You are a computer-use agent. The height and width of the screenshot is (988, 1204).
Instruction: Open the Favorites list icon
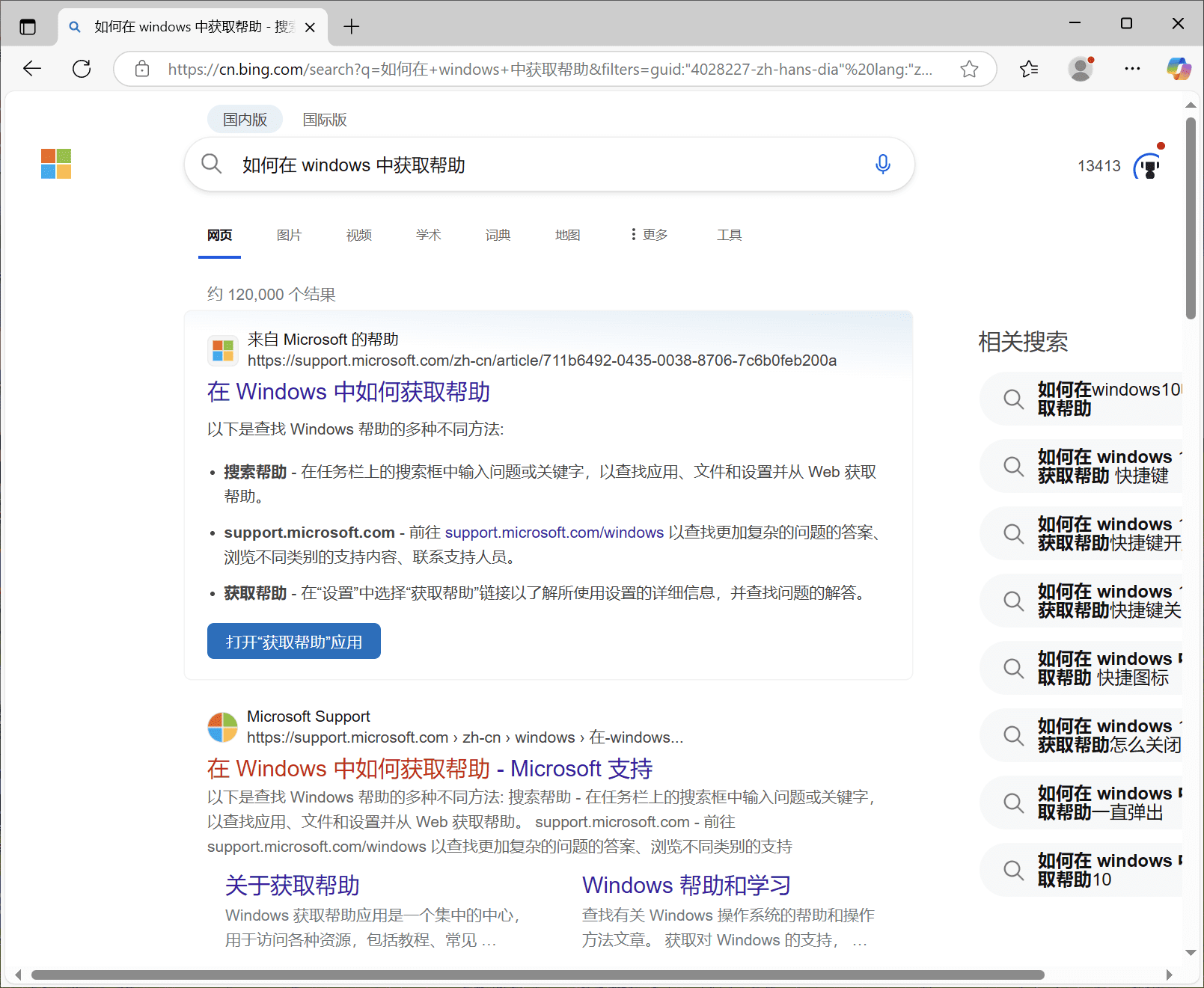pos(1029,69)
